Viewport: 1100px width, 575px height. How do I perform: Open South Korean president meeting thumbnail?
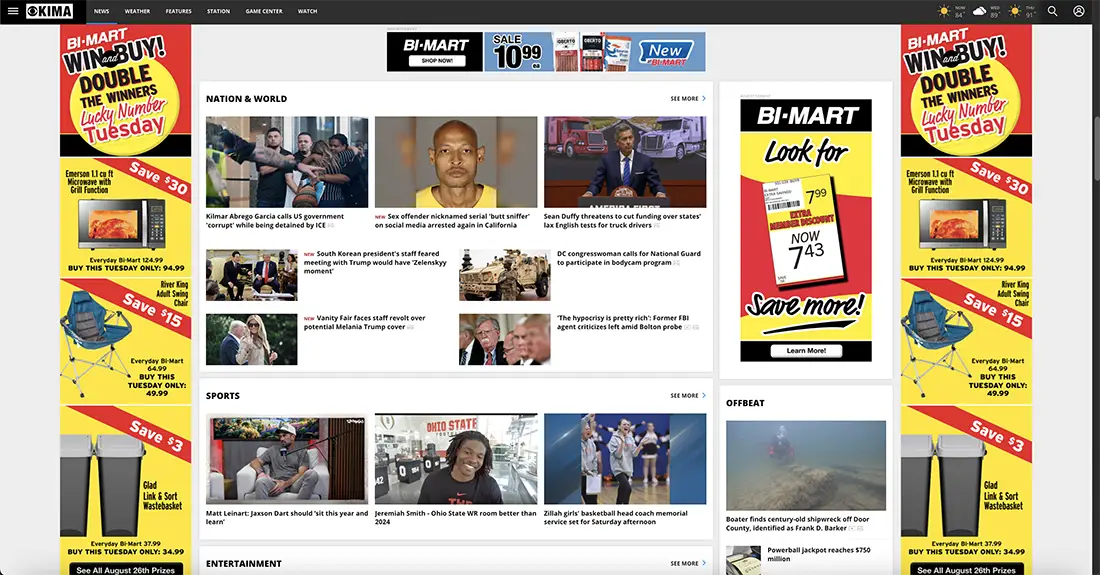(x=251, y=275)
